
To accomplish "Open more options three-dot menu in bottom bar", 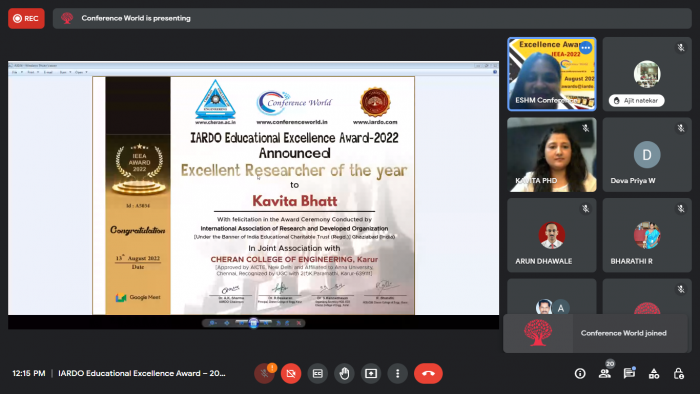I will tap(397, 373).
